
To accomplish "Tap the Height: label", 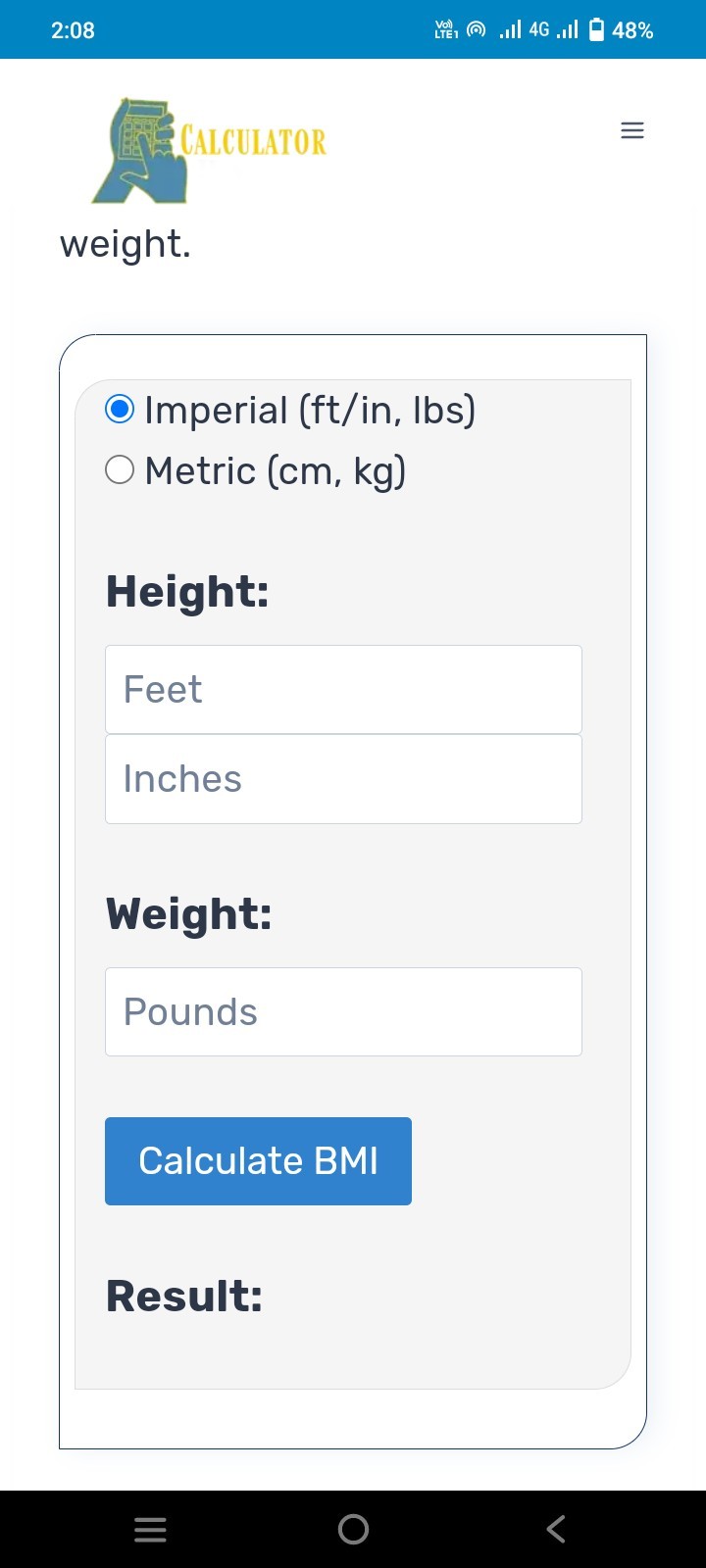I will (x=187, y=592).
